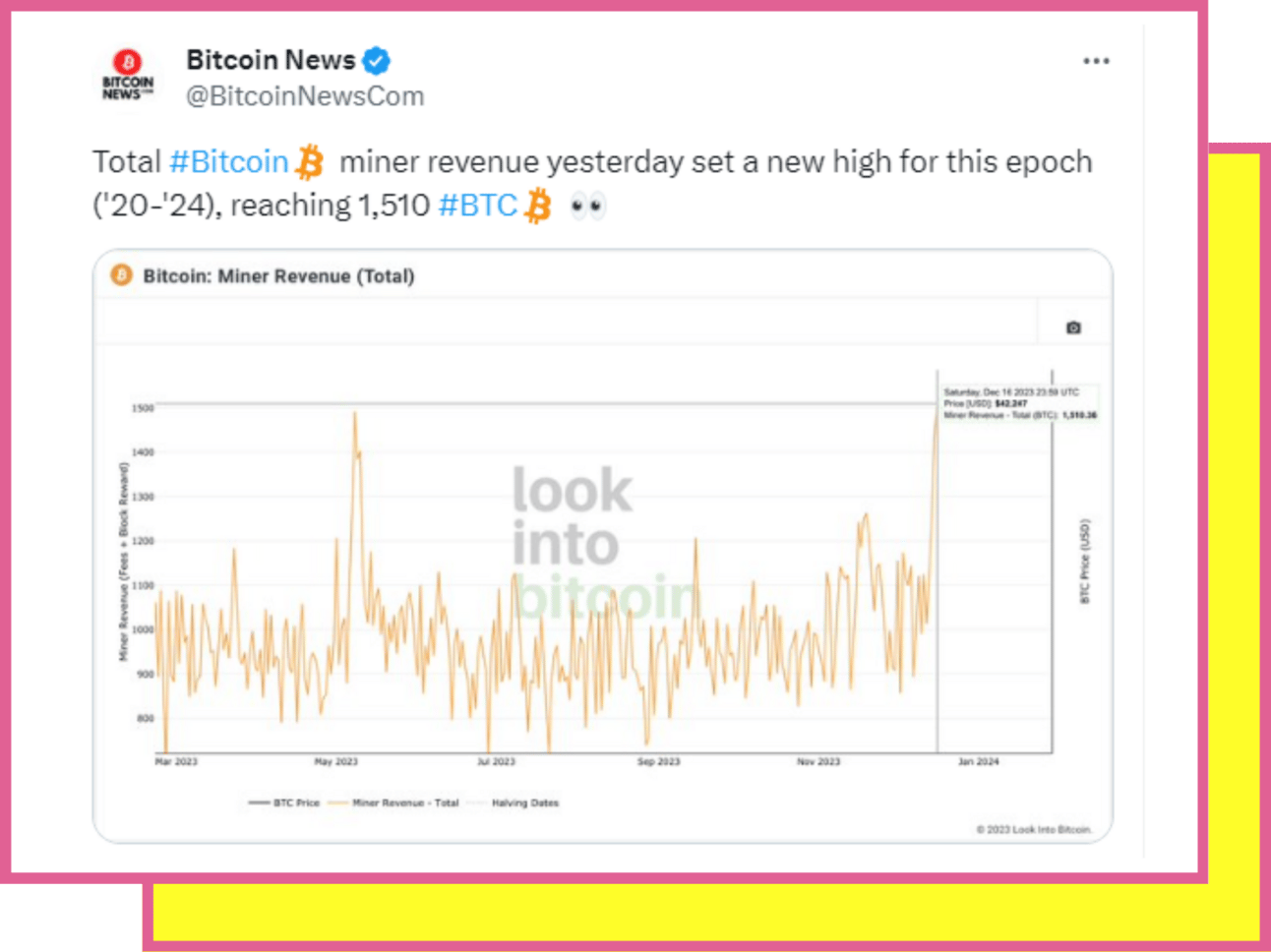The height and width of the screenshot is (952, 1271).
Task: Open the #BTC hashtag link
Action: [x=477, y=206]
